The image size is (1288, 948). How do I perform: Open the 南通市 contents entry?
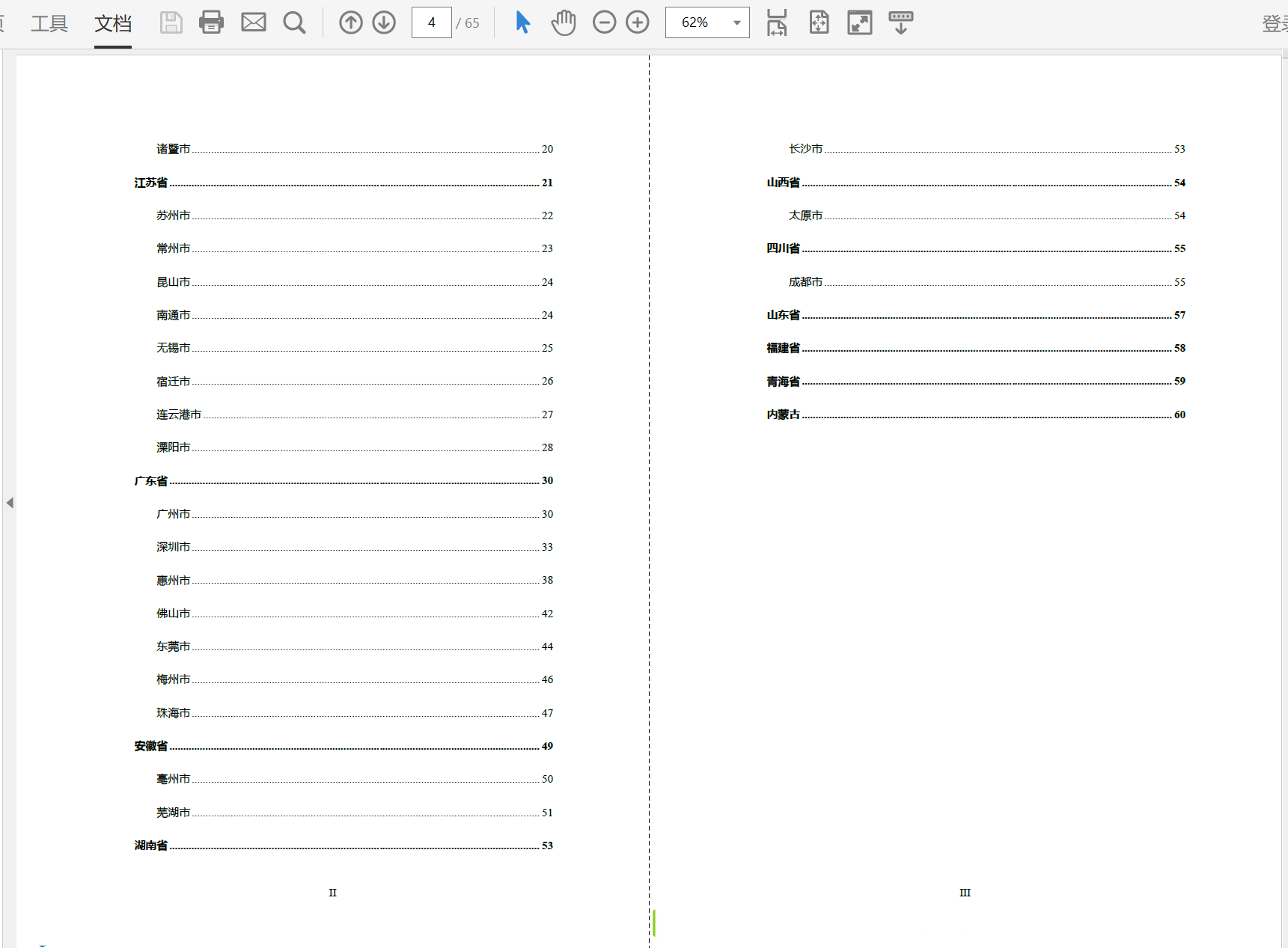(355, 315)
